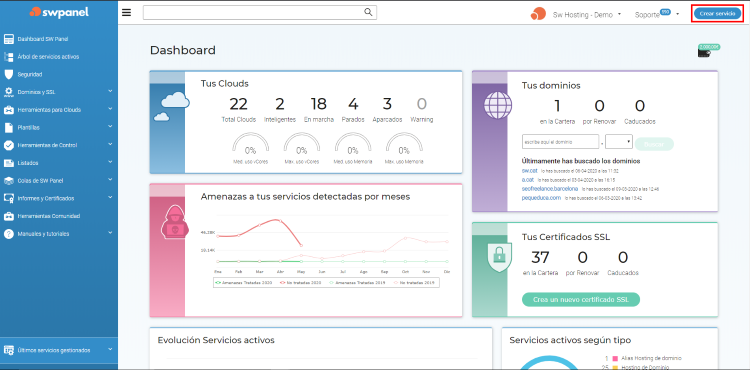Screen dimensions: 750x370
Task: Click the Soporte notification badge
Action: [665, 11]
